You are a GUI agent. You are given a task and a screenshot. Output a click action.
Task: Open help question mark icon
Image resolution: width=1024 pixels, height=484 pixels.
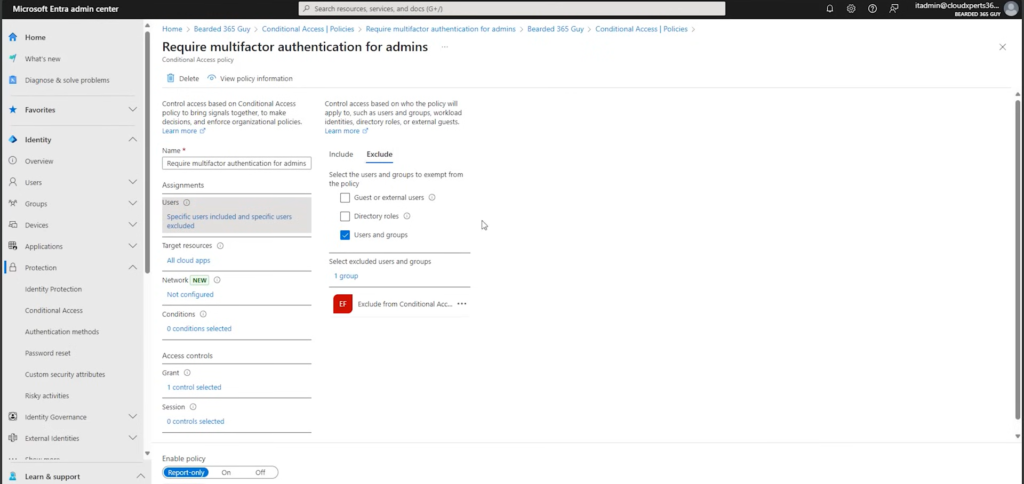(x=872, y=9)
